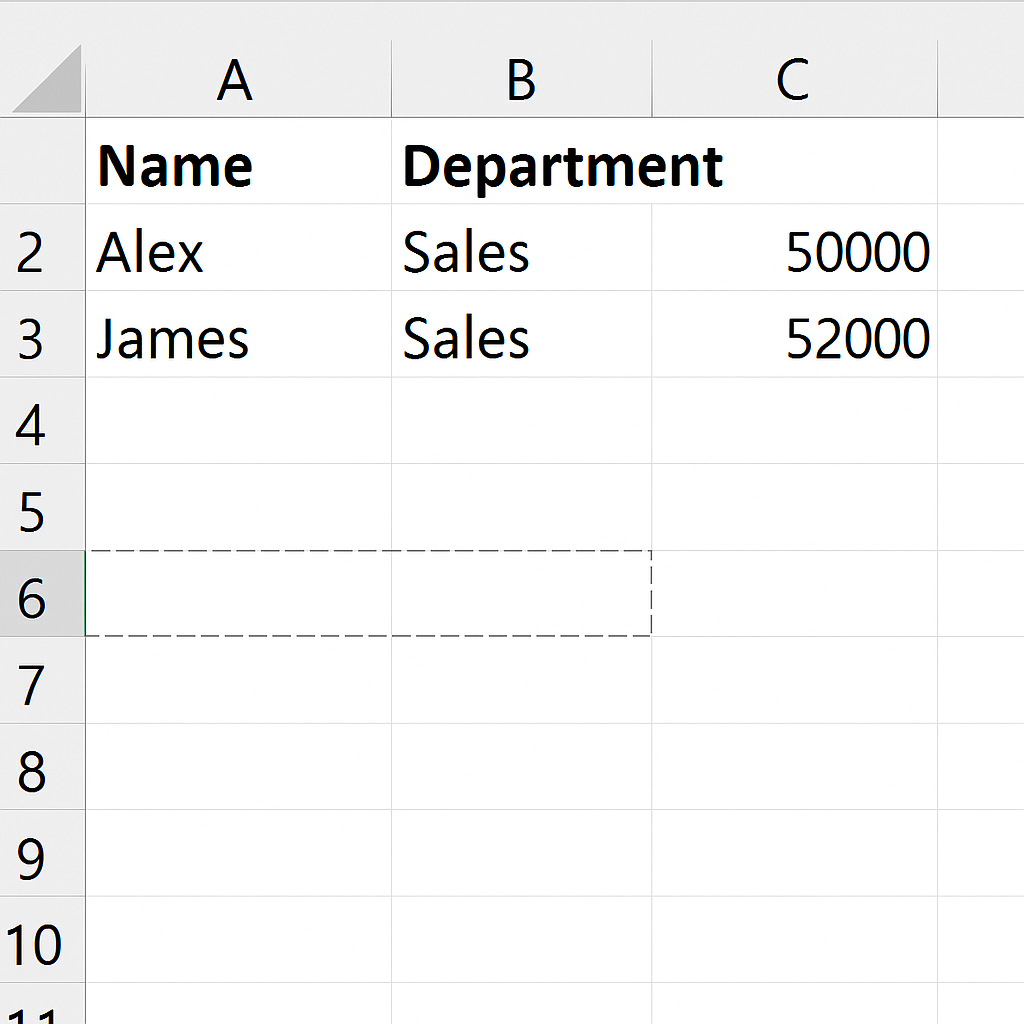The height and width of the screenshot is (1024, 1024).
Task: Click the highlighted row 6 header
Action: coord(32,598)
